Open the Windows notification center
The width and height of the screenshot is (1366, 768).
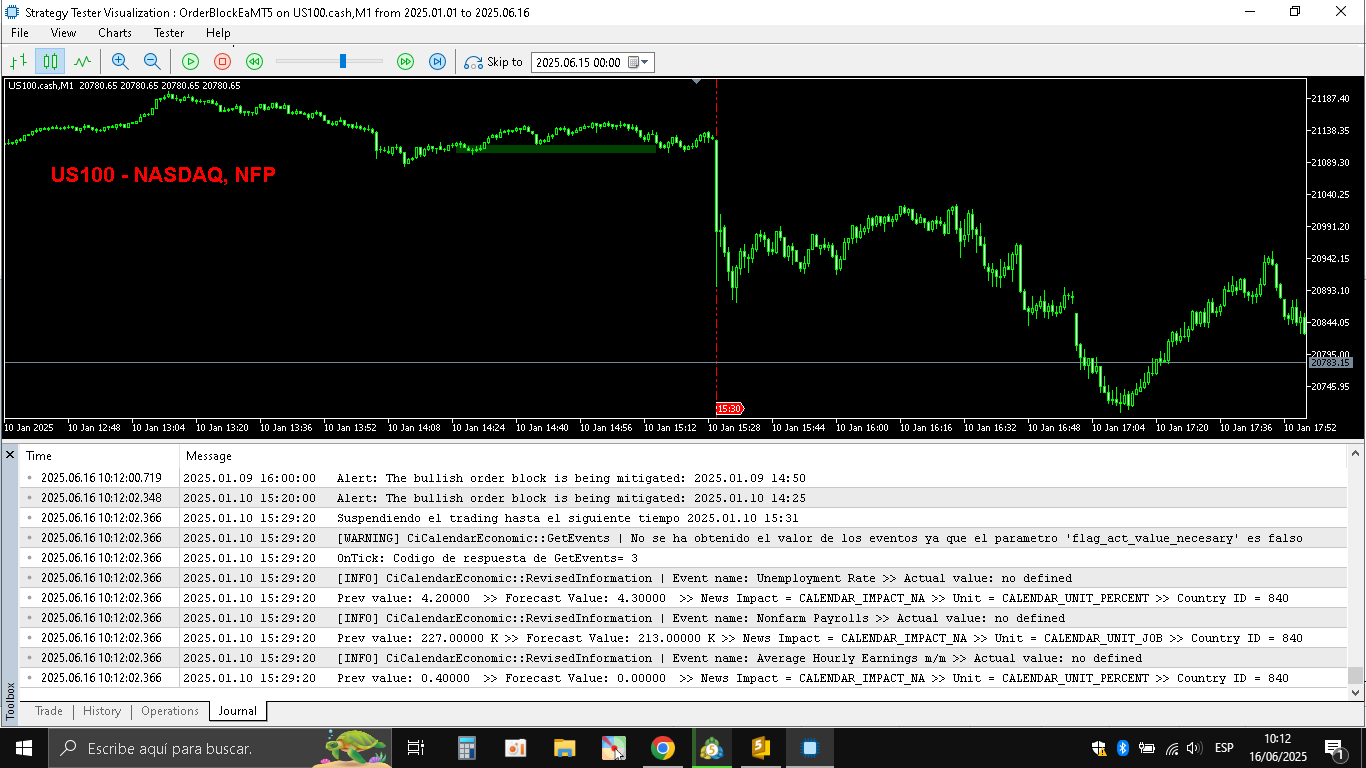pyautogui.click(x=1334, y=748)
